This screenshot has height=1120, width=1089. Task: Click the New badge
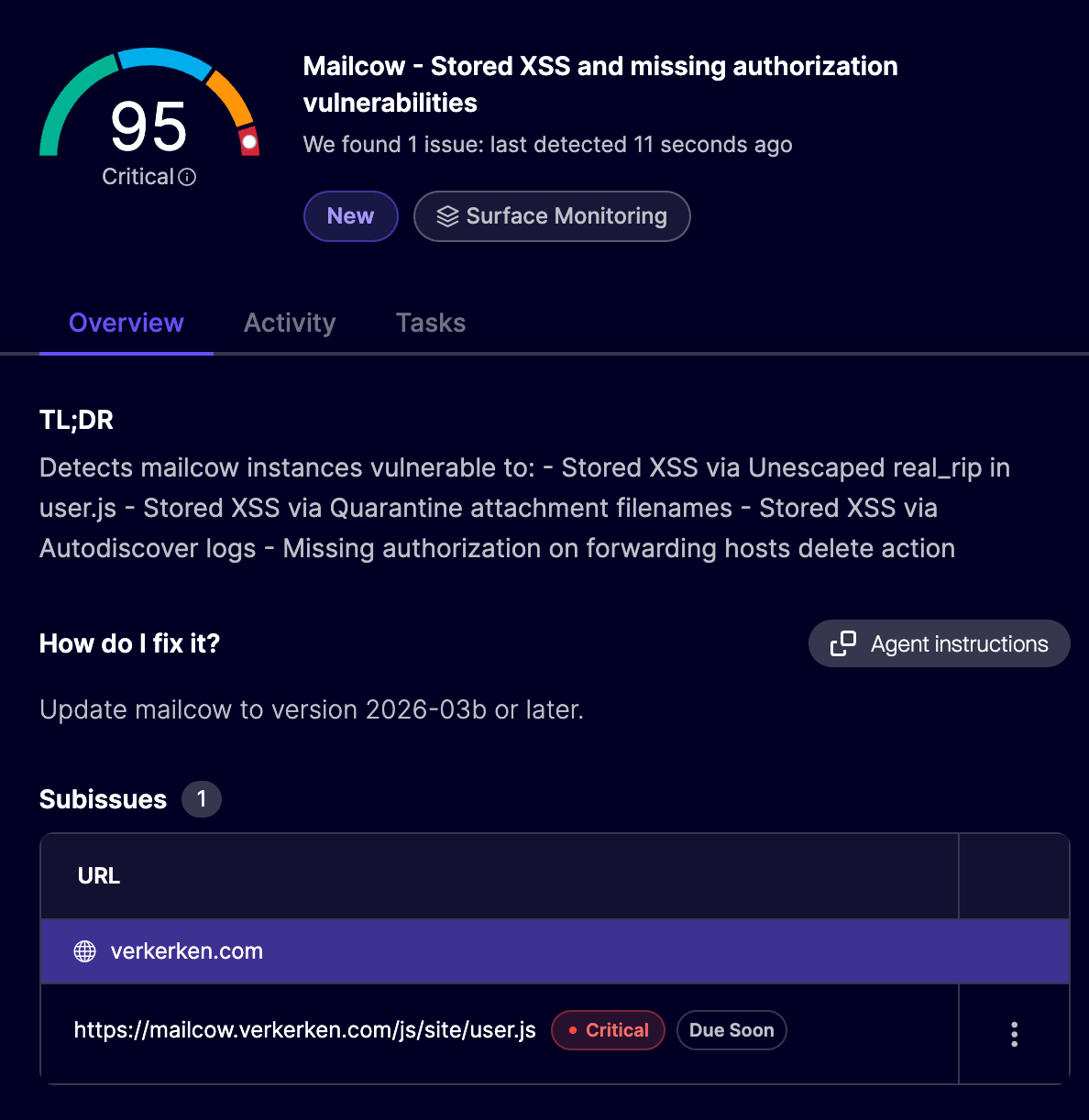click(350, 215)
